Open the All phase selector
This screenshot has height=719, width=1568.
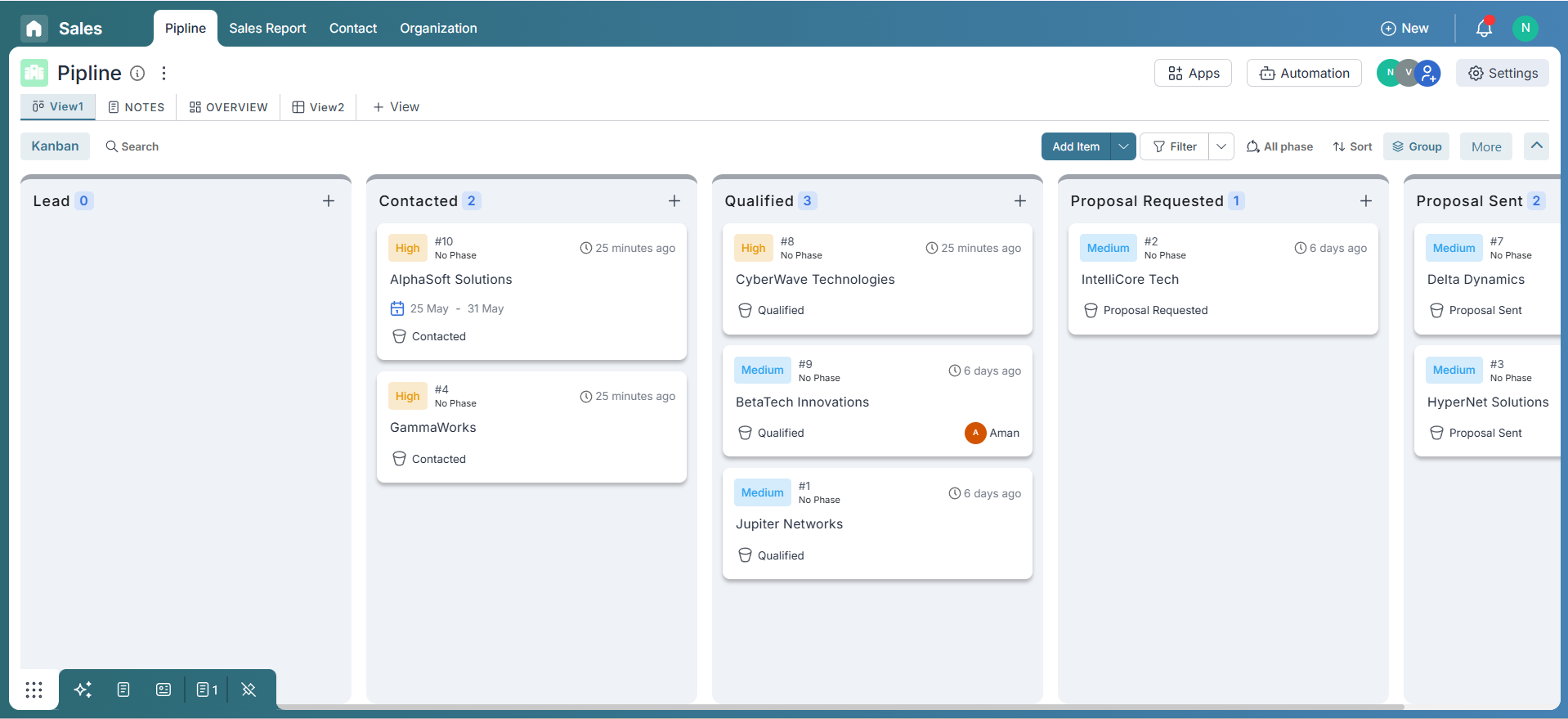(1279, 146)
